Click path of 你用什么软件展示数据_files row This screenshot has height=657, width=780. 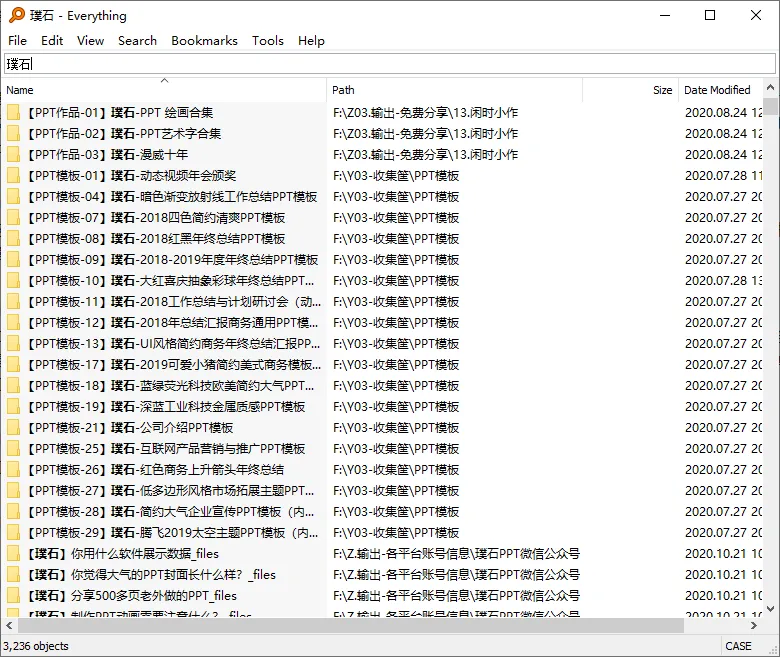click(456, 554)
